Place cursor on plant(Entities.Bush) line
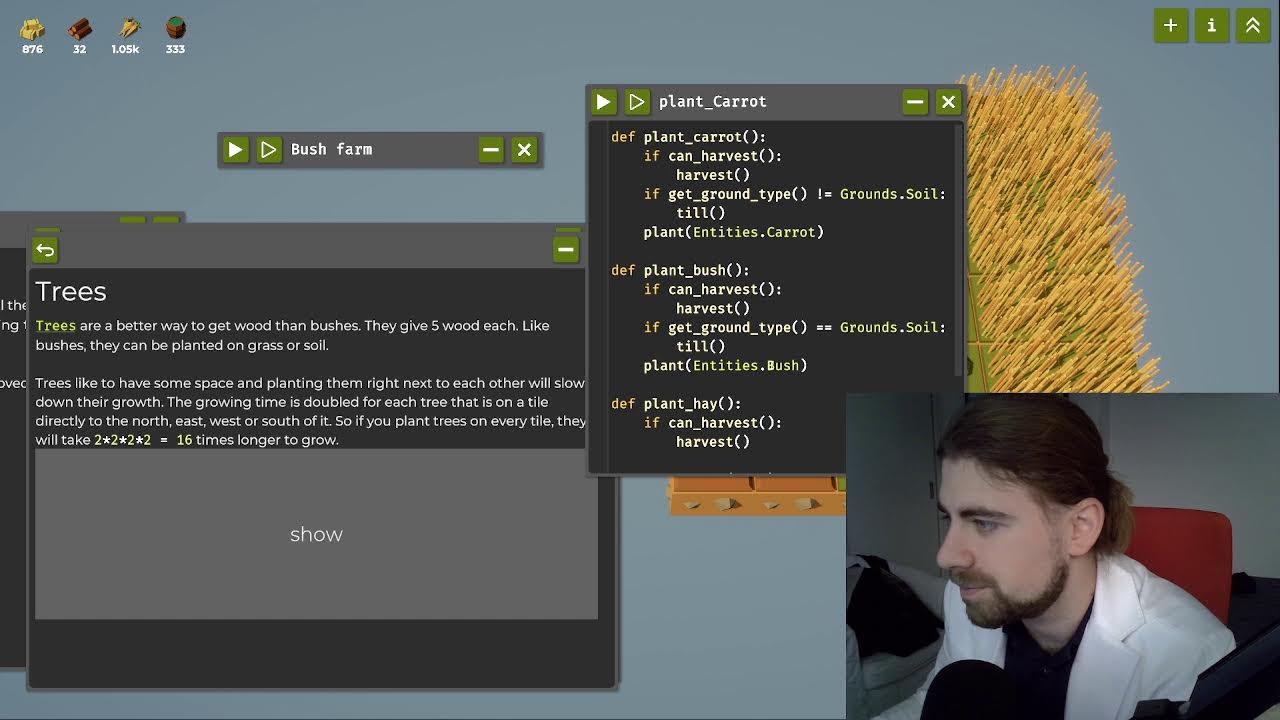 tap(725, 365)
